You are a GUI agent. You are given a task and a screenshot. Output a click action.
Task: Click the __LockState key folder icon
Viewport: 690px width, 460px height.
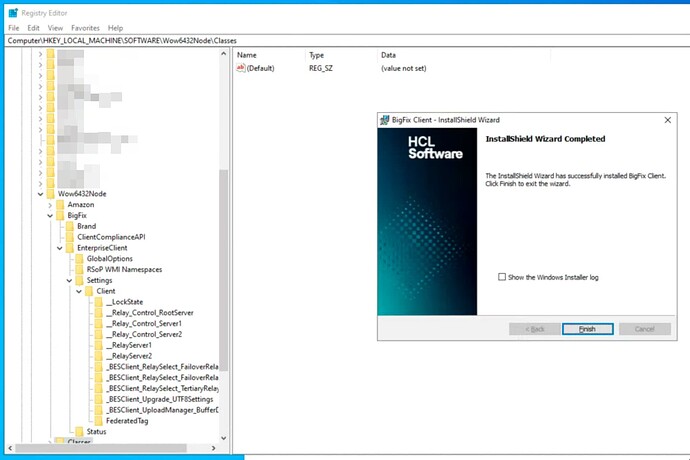point(98,301)
